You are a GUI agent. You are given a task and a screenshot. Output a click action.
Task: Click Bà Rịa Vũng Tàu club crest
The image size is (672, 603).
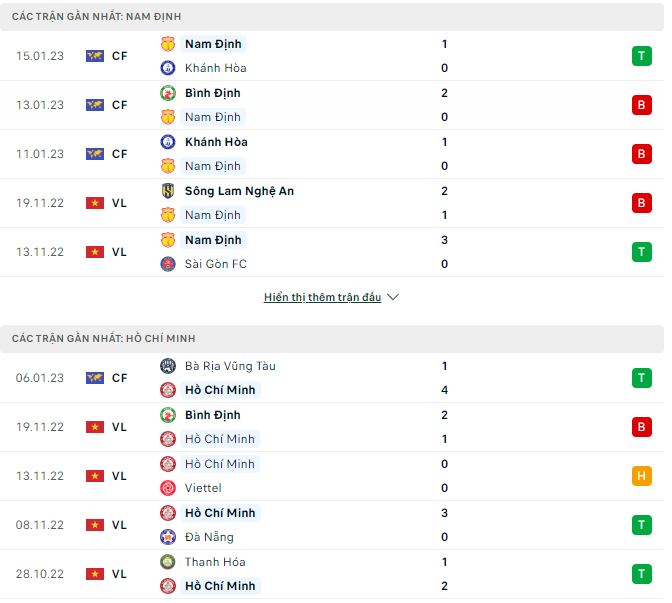[168, 366]
